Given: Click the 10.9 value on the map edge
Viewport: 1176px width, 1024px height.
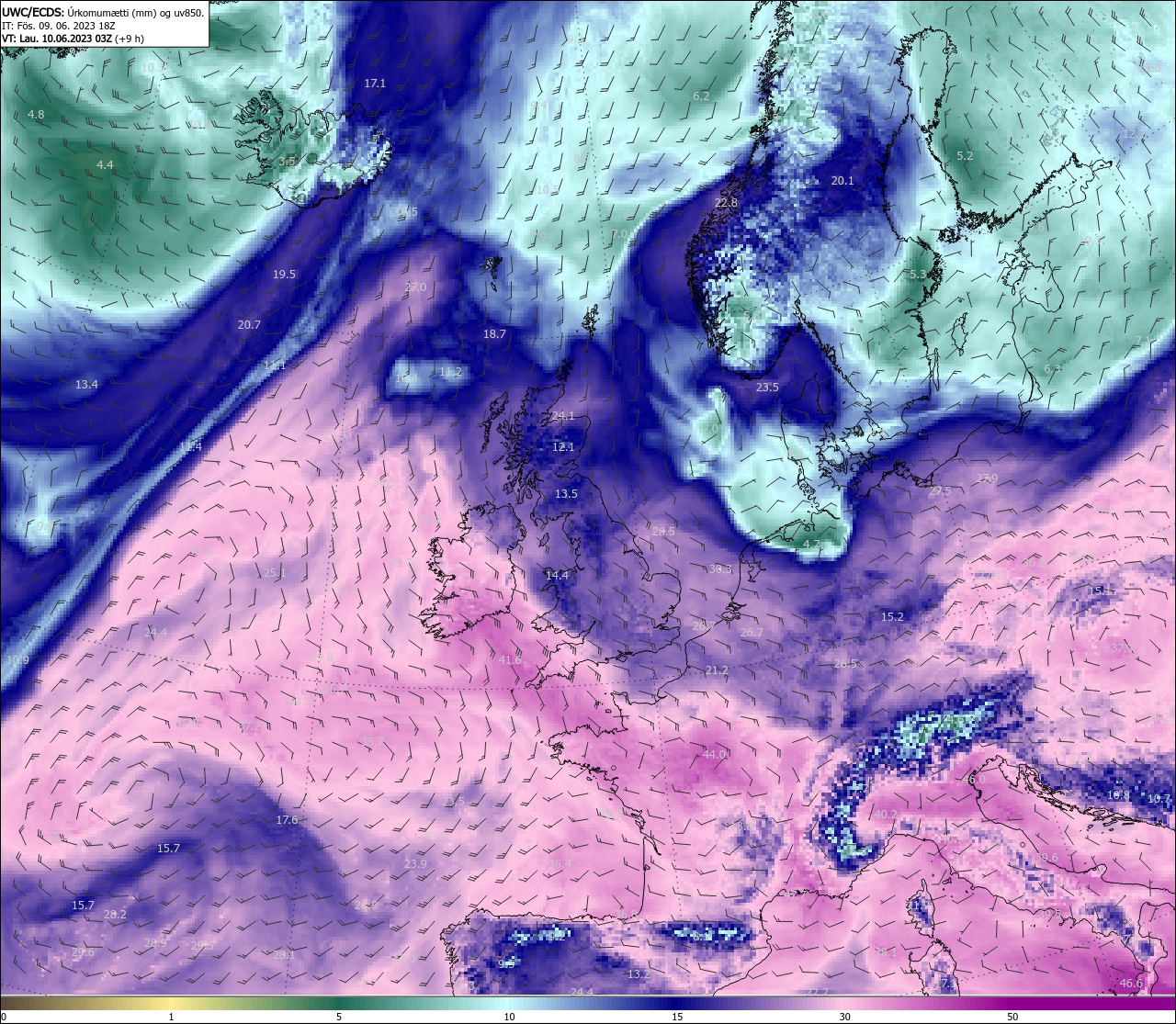Looking at the screenshot, I should coord(17,659).
